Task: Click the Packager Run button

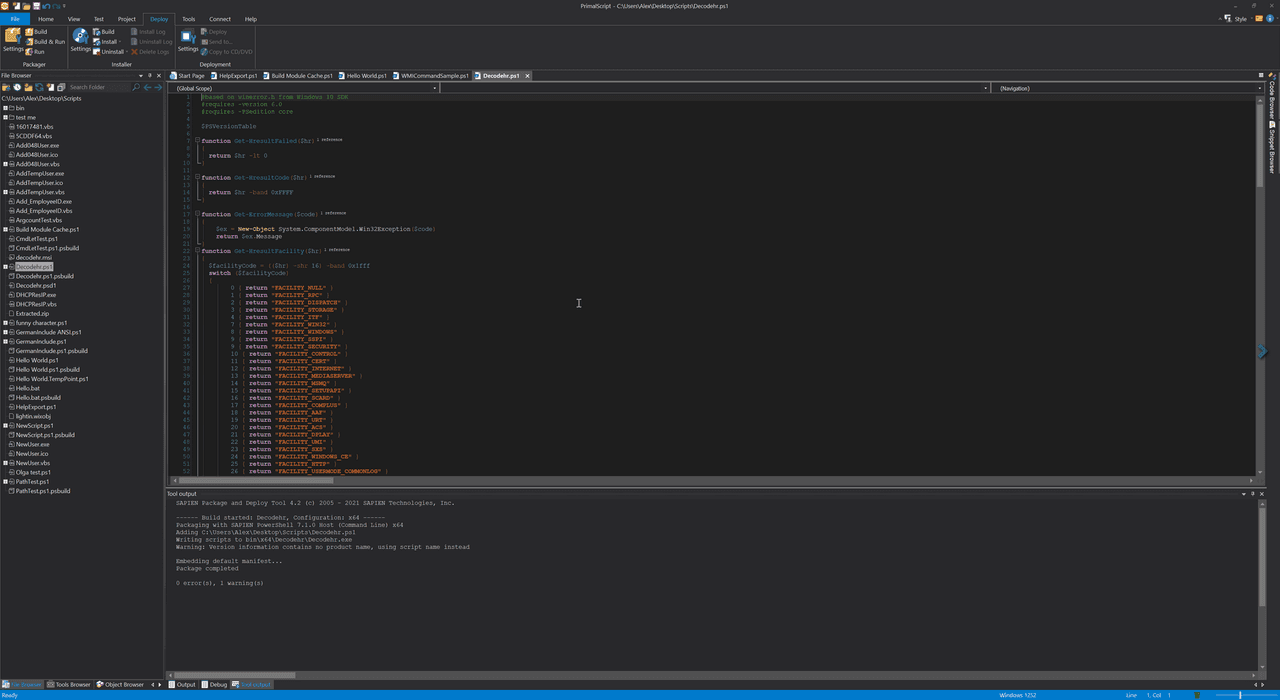Action: (35, 52)
